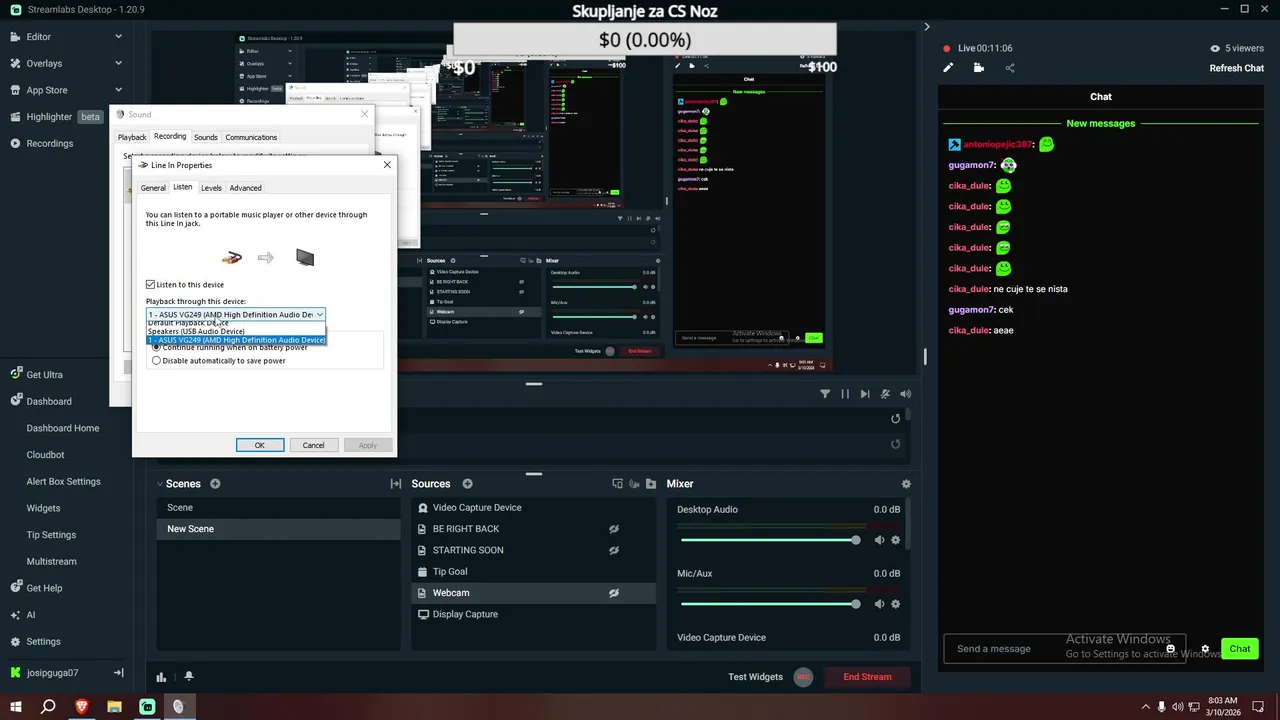Open Recordings in the sidebar
The width and height of the screenshot is (1280, 720).
click(49, 143)
